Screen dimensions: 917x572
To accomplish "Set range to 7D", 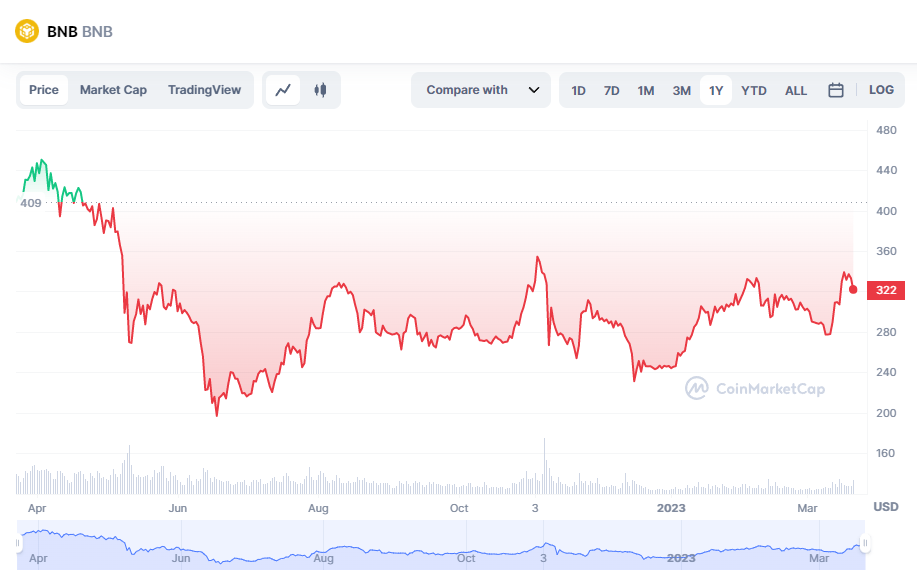I will pyautogui.click(x=611, y=91).
